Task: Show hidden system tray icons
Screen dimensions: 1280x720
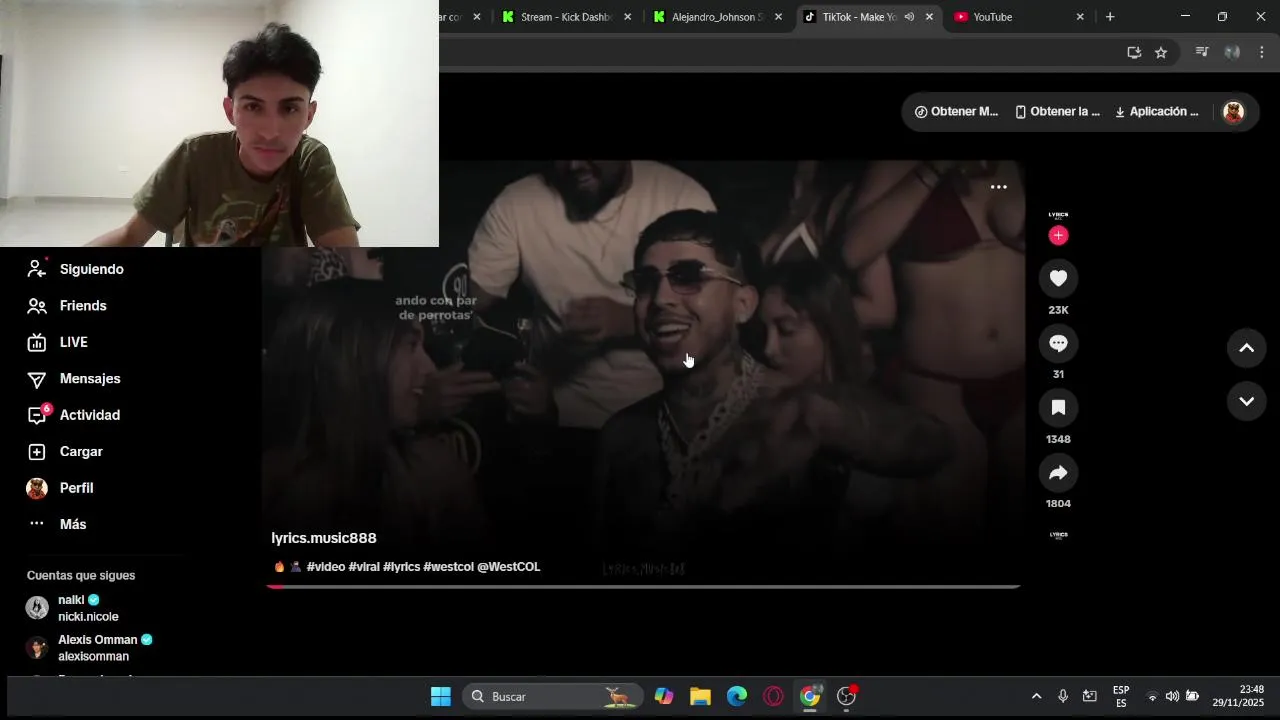Action: pos(1036,697)
